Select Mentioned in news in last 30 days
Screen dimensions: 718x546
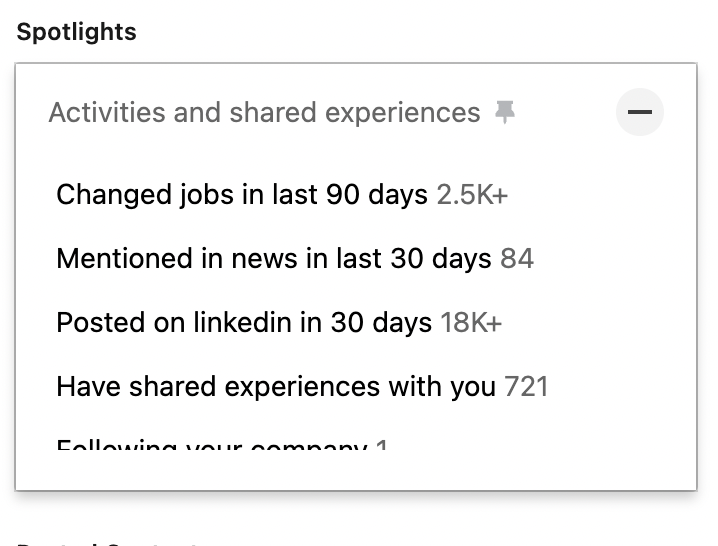click(274, 259)
